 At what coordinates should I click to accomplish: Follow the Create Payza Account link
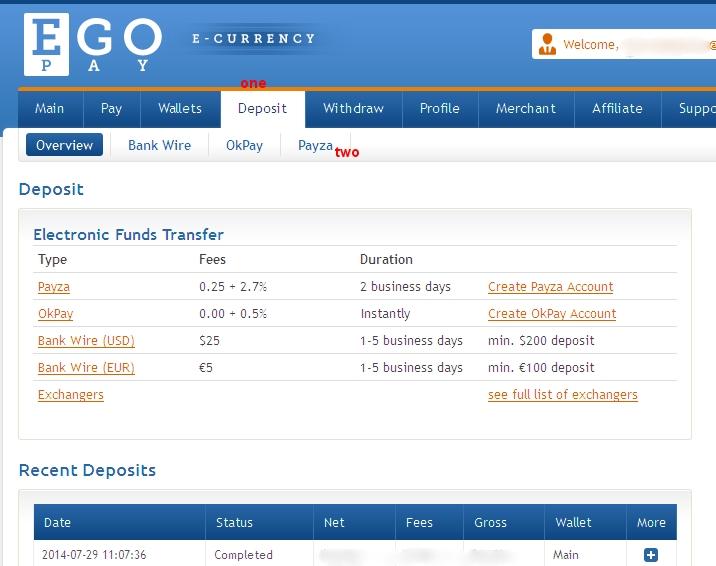[x=551, y=287]
